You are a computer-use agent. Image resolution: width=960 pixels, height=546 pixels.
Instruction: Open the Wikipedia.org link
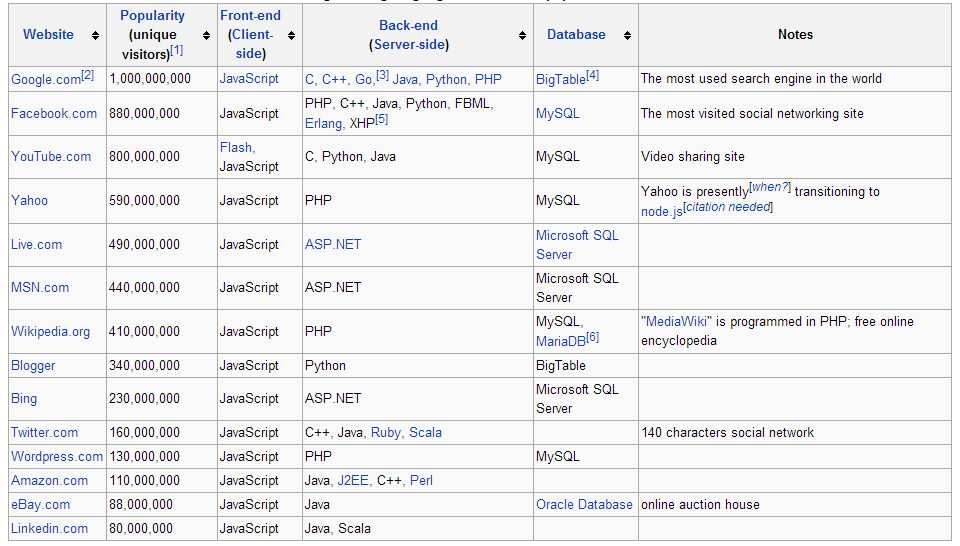50,332
